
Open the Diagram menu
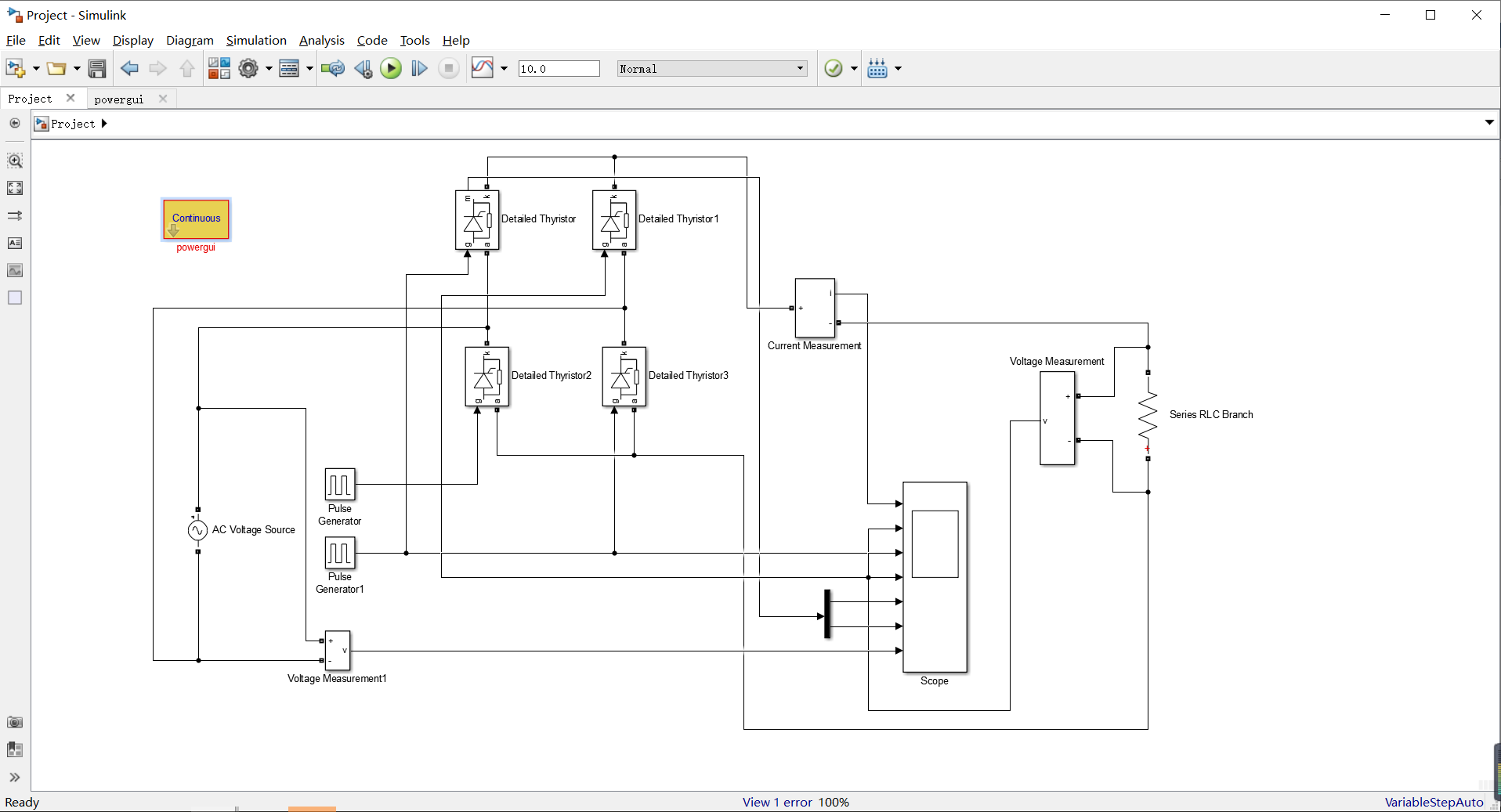tap(190, 41)
